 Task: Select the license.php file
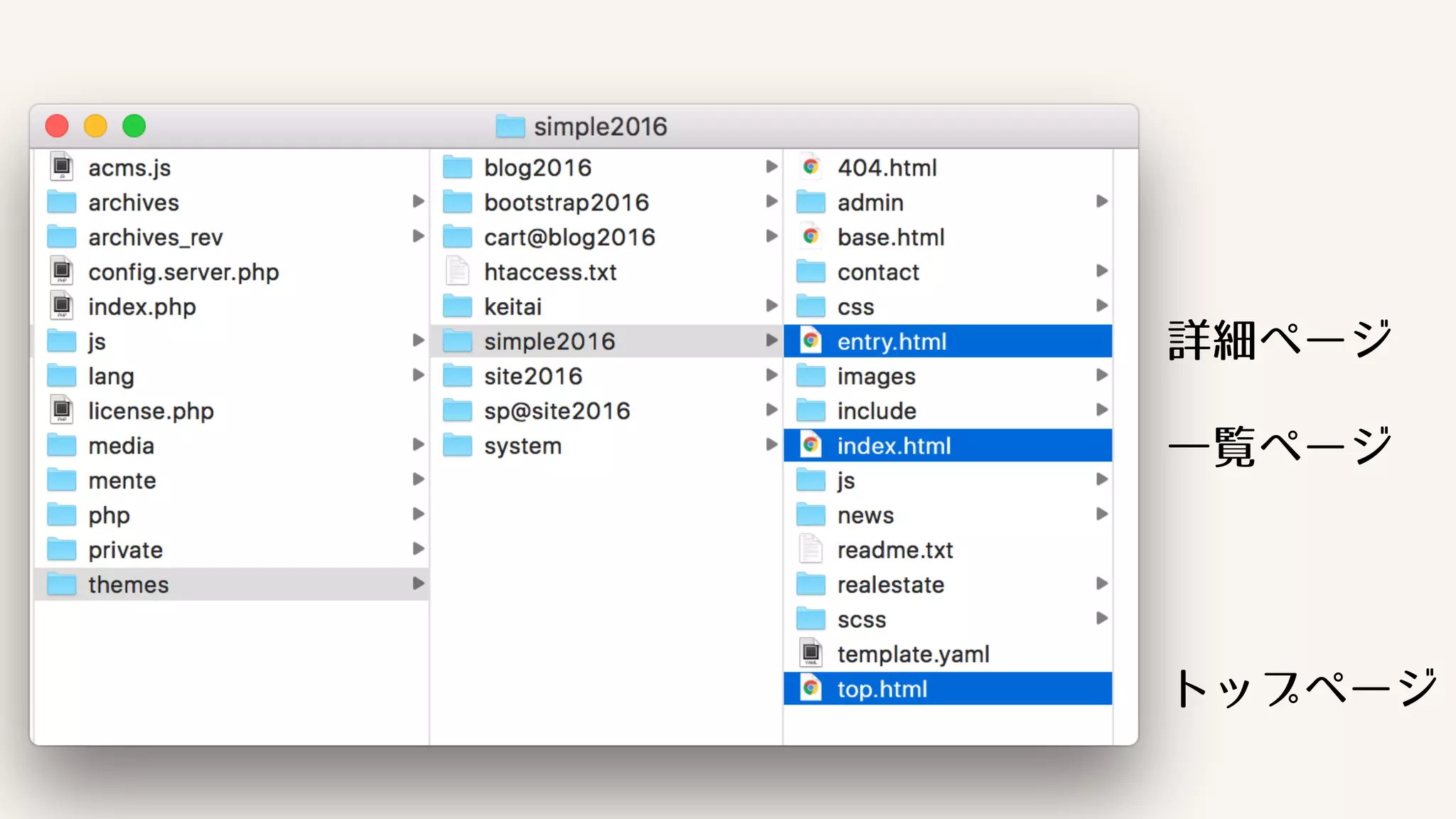pos(150,411)
